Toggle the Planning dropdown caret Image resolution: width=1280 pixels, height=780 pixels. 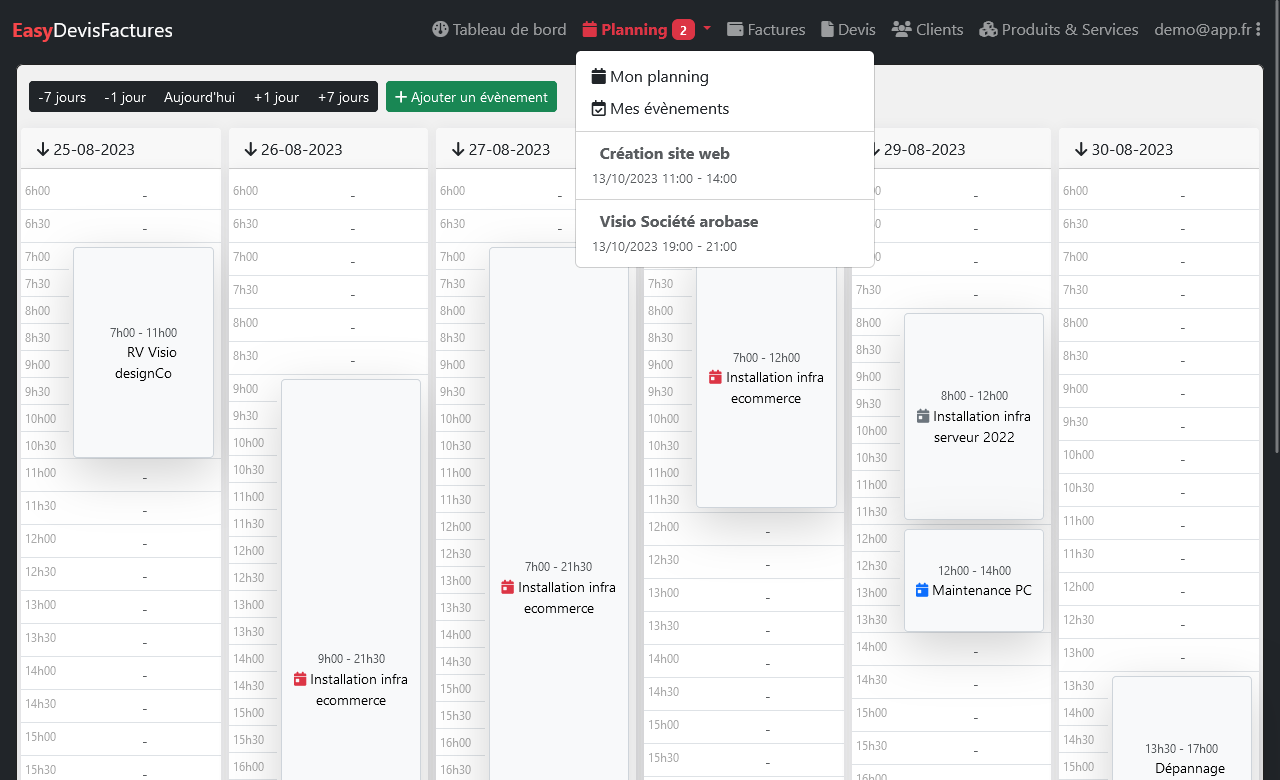707,28
